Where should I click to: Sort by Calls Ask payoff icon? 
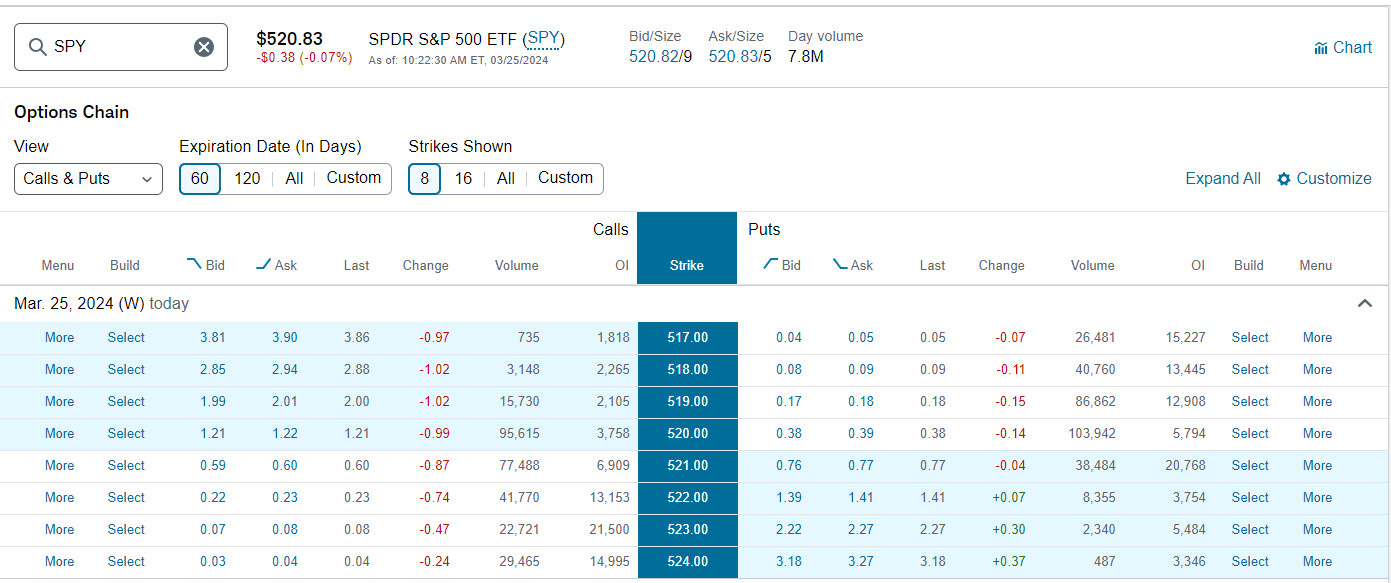[x=264, y=264]
